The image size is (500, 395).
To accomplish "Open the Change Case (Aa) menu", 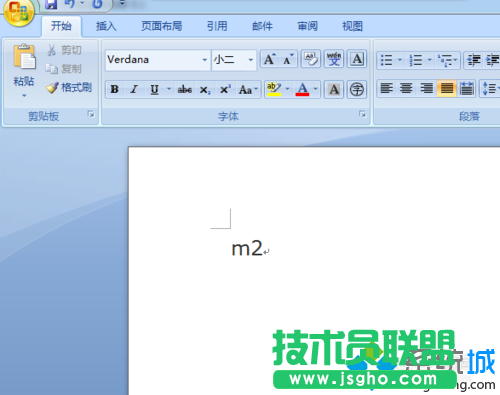I will coord(248,89).
